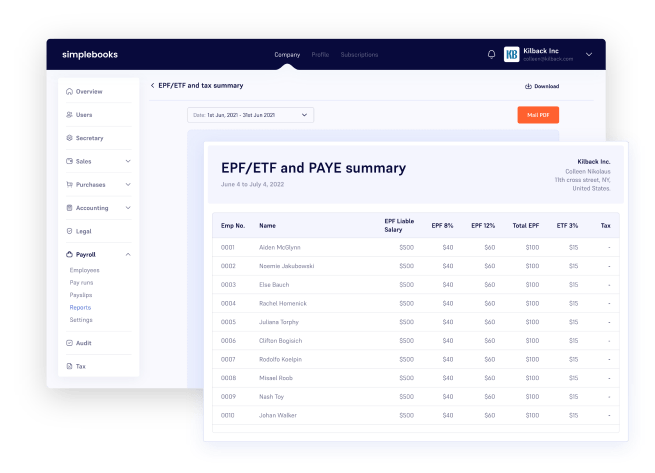The width and height of the screenshot is (655, 473).
Task: Open the account dropdown chevron in header
Action: [x=588, y=55]
